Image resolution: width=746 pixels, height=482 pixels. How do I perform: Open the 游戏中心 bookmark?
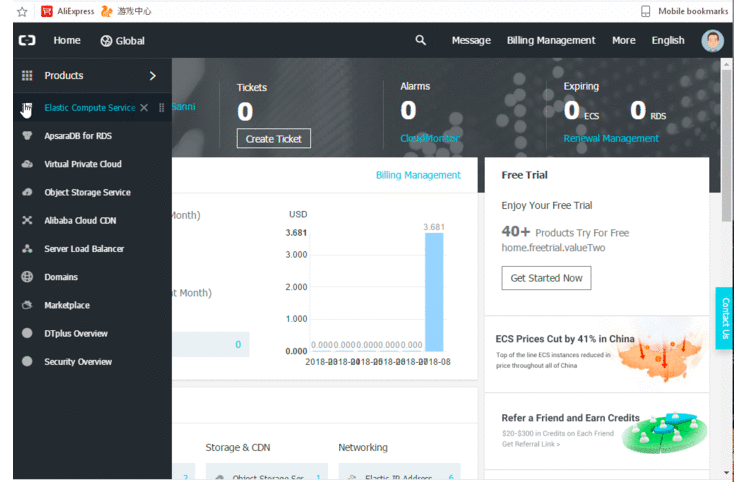(126, 11)
